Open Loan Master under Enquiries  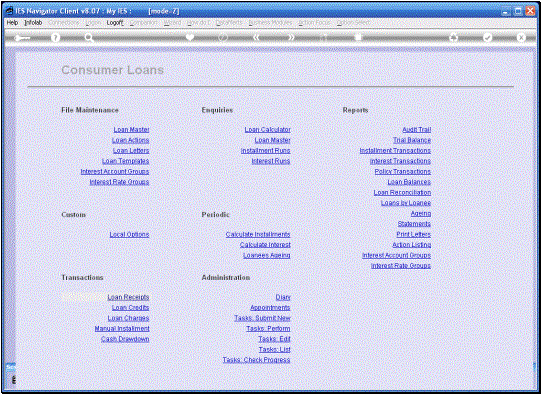273,140
